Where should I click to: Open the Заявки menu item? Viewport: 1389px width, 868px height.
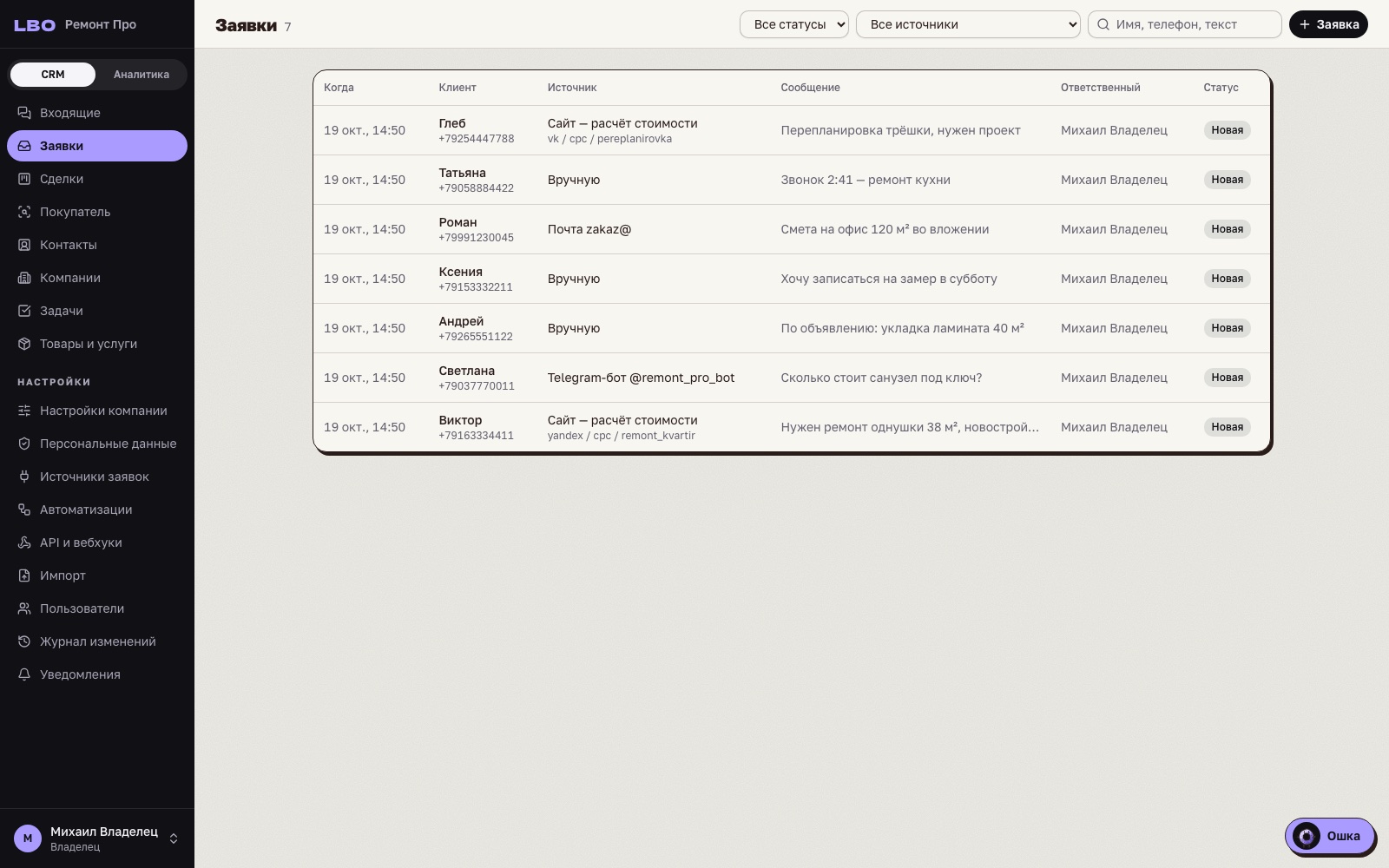click(97, 146)
